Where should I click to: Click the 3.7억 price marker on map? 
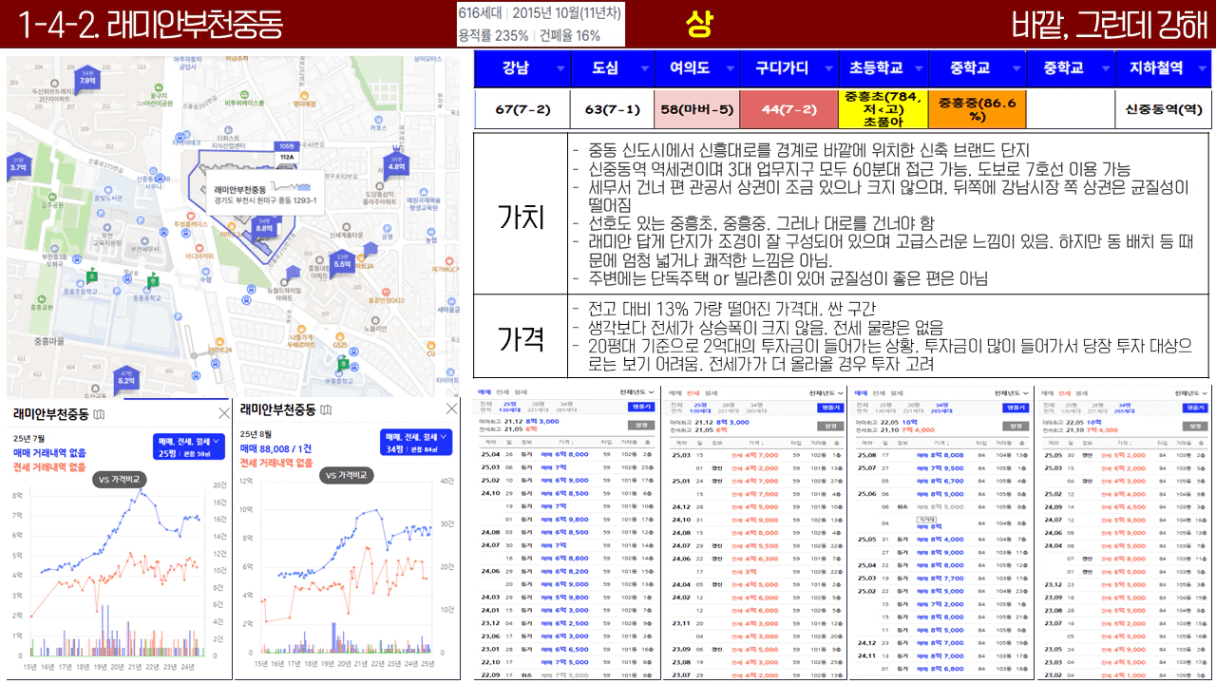18,165
